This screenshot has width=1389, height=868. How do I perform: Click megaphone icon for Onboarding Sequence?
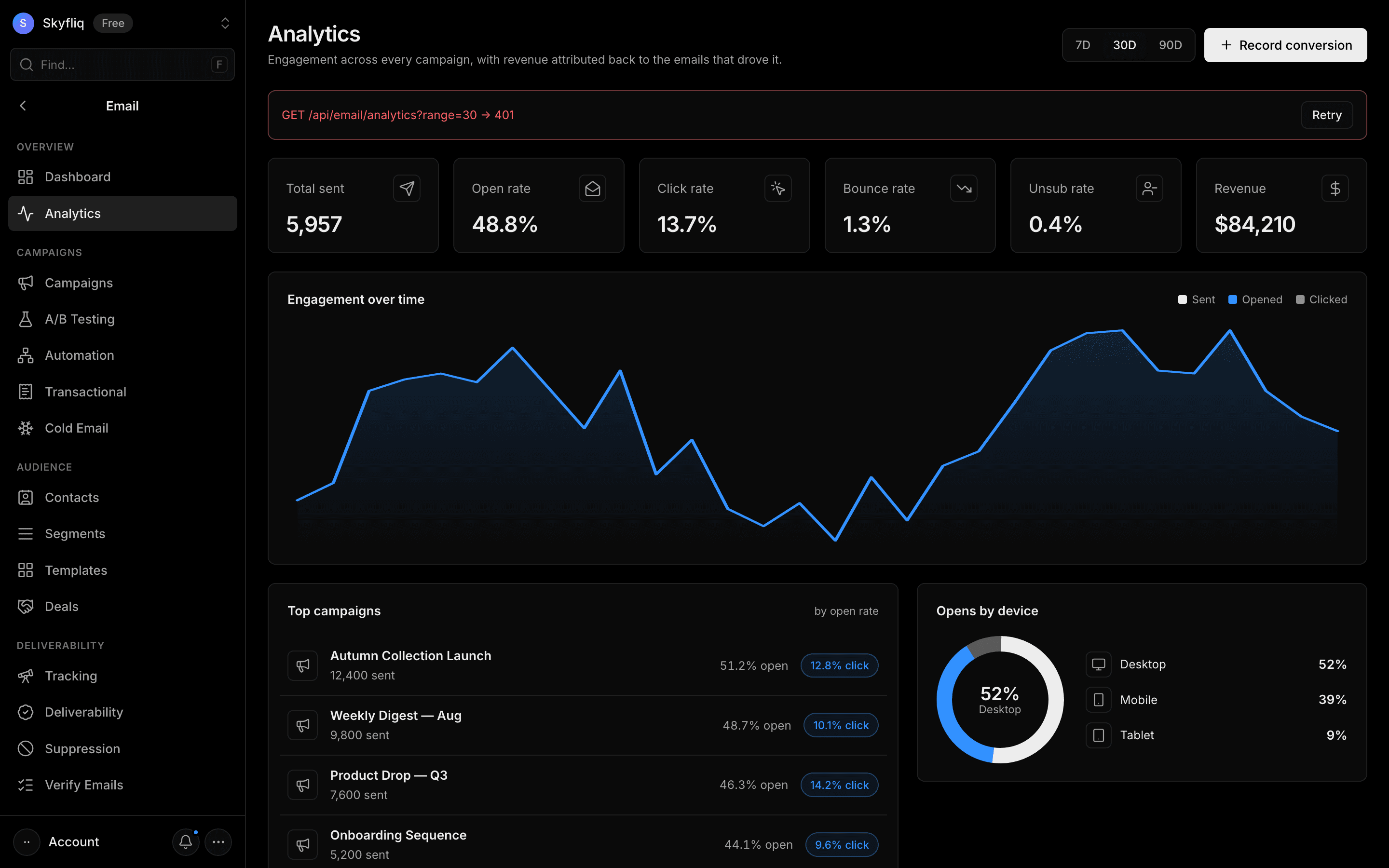coord(302,844)
